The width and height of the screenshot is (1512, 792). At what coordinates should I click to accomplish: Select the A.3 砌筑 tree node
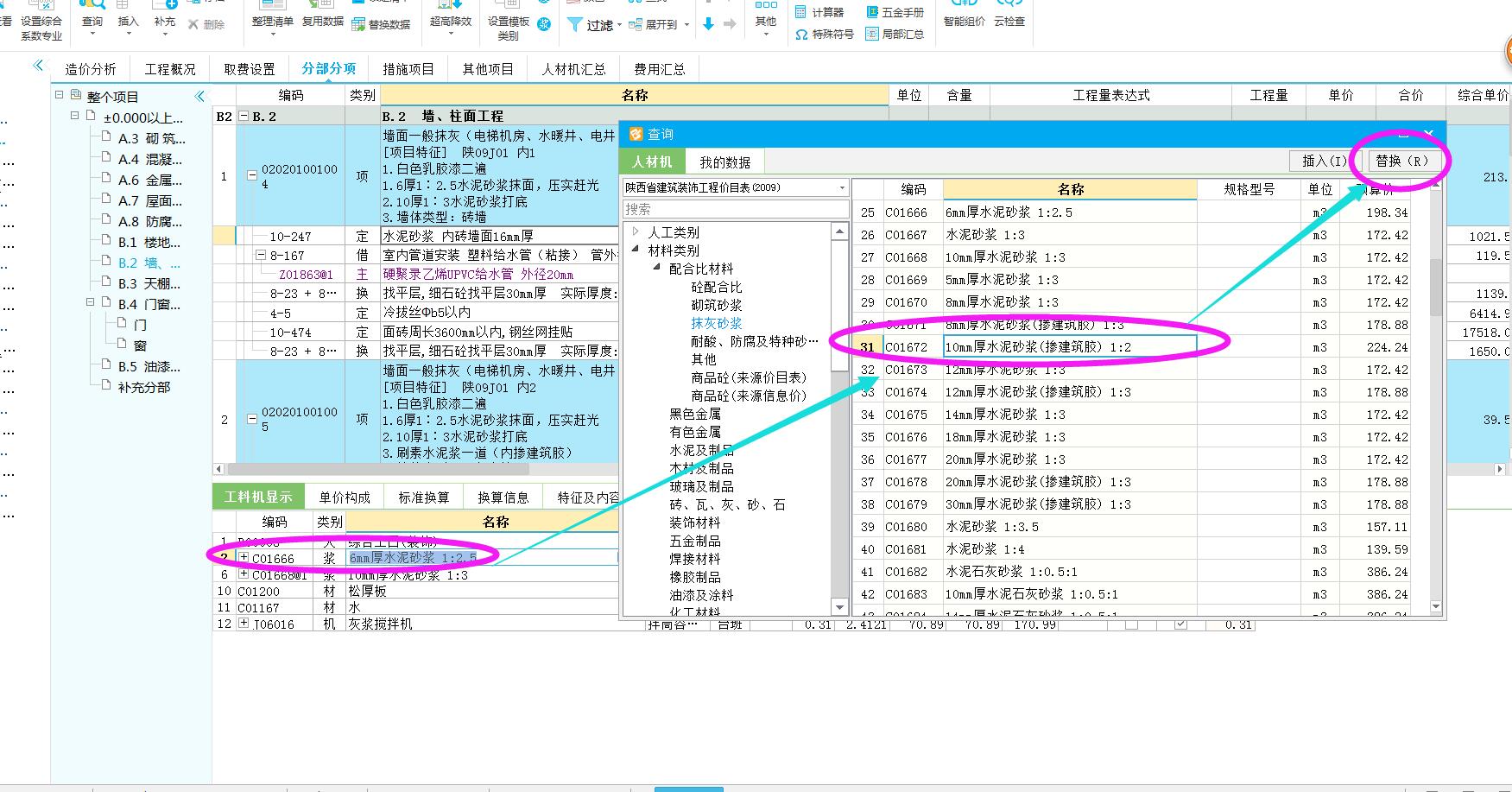tap(151, 138)
